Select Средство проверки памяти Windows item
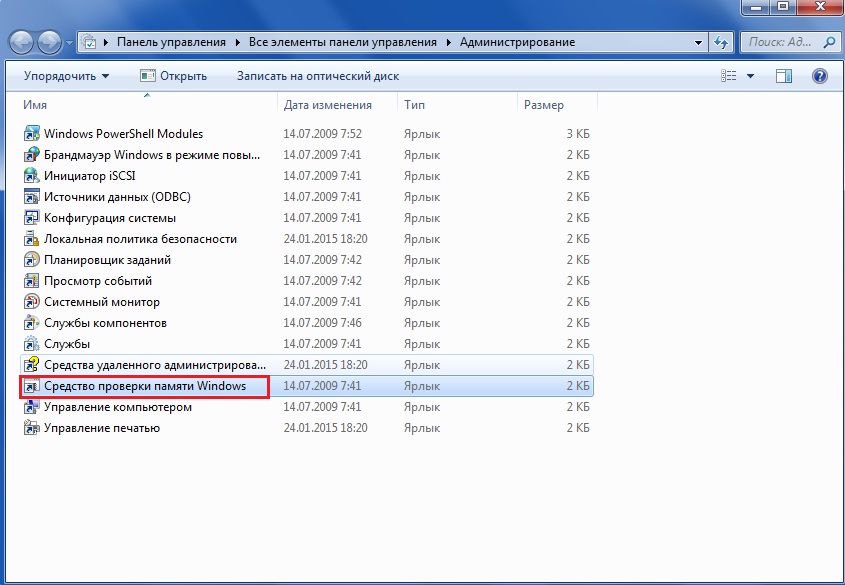Screen dimensions: 845x585 [144, 386]
